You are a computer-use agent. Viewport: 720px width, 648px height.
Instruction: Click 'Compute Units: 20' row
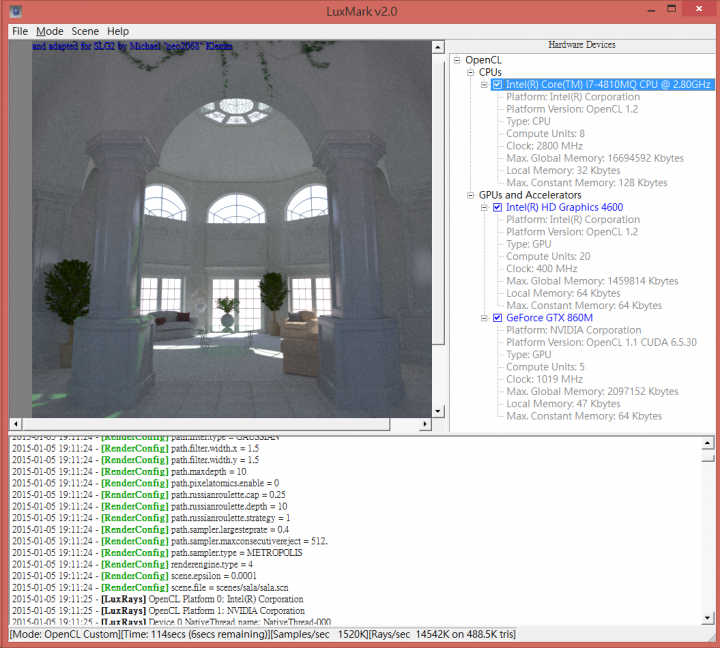548,257
